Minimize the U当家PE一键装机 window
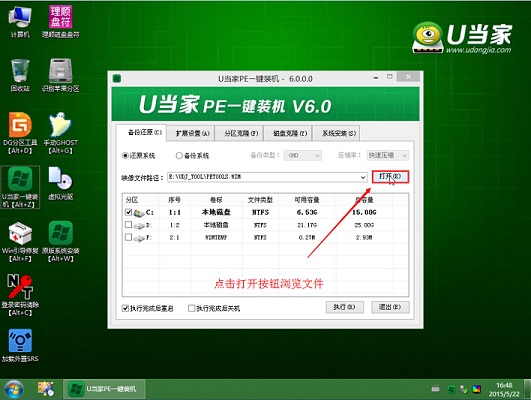 [x=376, y=78]
